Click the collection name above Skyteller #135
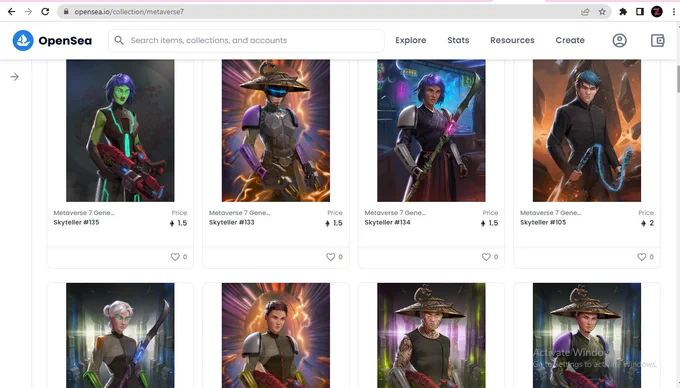Screen dimensions: 680x388 tap(84, 213)
